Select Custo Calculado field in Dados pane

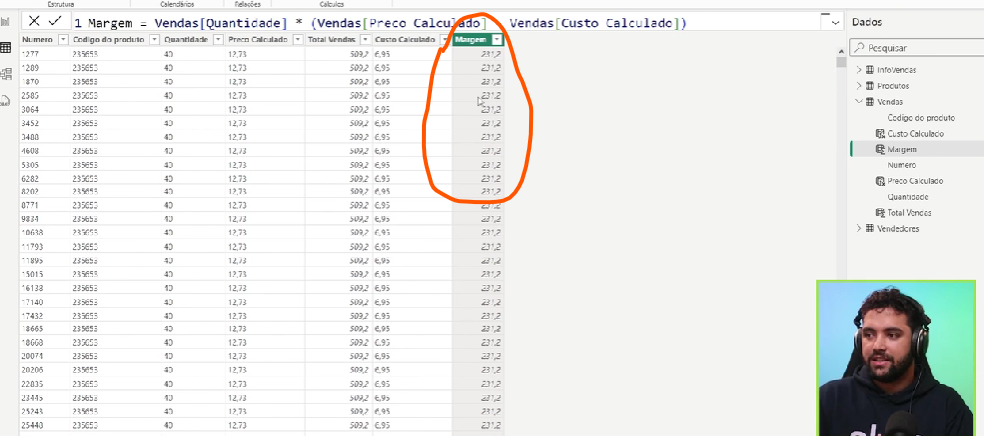click(x=916, y=134)
